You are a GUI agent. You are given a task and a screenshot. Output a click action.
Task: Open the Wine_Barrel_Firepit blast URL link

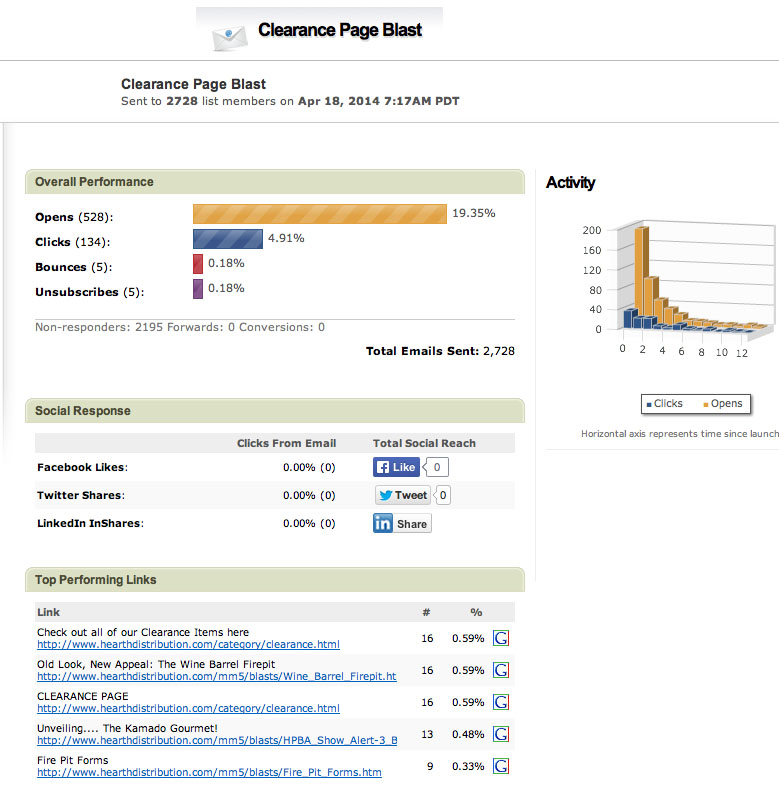(x=216, y=677)
